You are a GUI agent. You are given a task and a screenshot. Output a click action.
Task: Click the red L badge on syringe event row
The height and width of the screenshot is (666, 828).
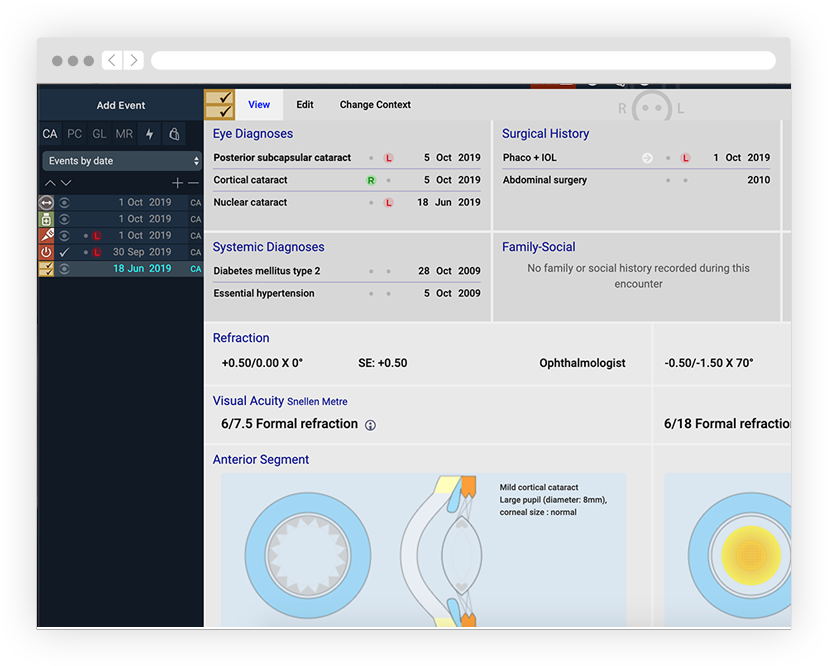pos(97,236)
